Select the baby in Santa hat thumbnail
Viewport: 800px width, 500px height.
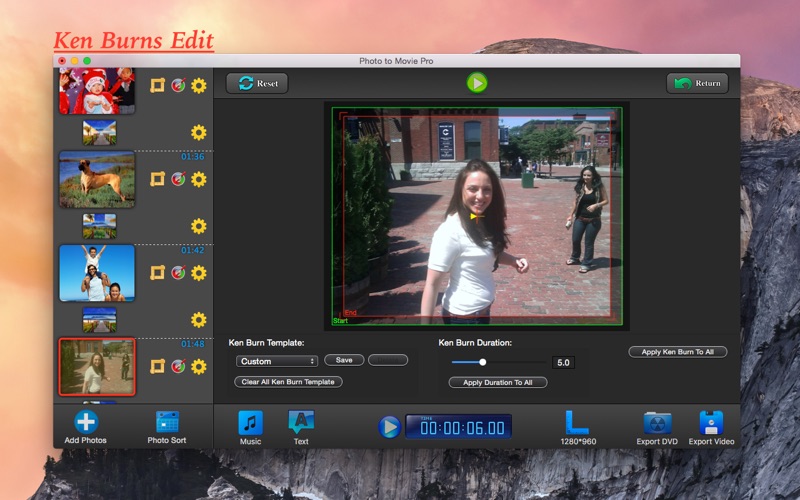(97, 91)
